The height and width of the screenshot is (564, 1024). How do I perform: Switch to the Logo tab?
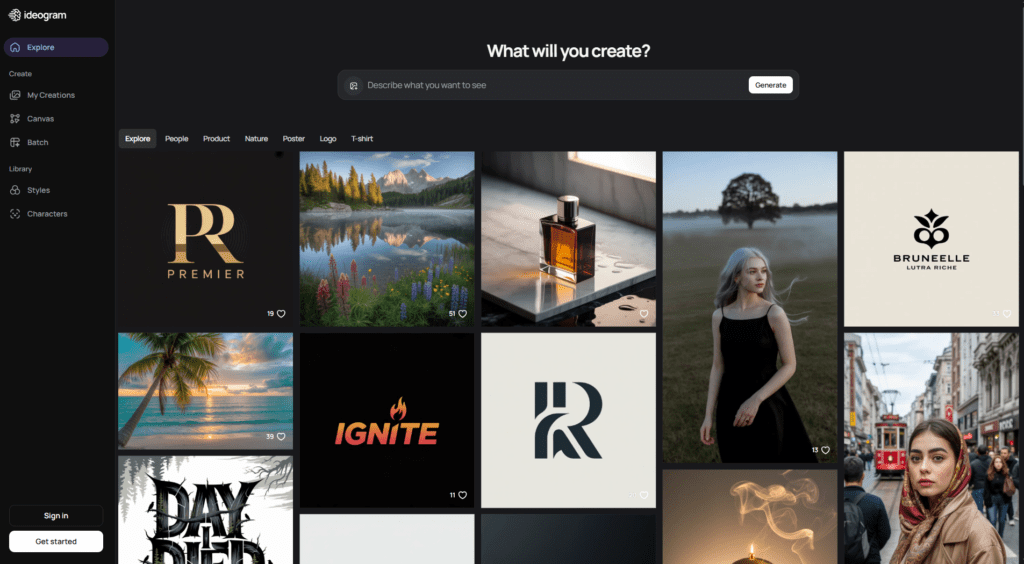(x=328, y=139)
